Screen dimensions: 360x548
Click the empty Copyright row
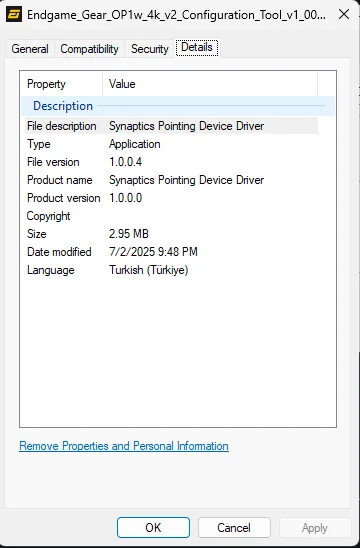pos(171,216)
